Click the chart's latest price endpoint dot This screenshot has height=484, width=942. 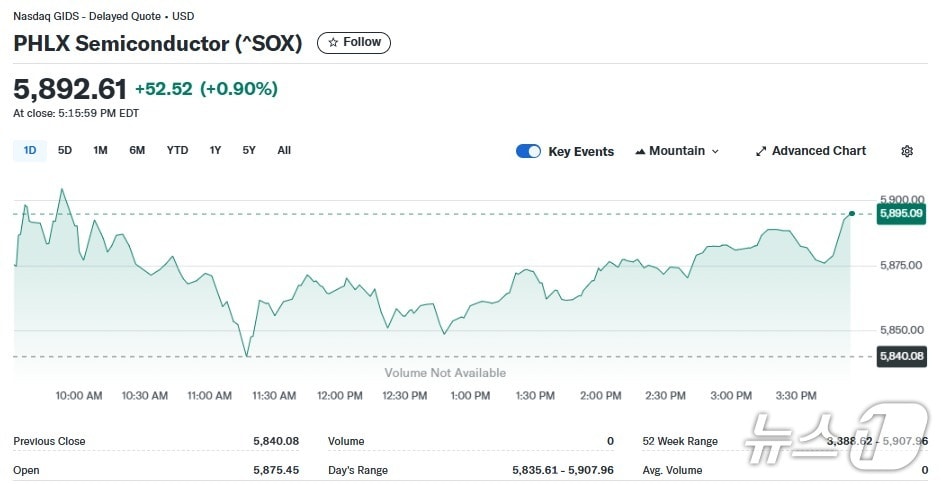pyautogui.click(x=851, y=213)
